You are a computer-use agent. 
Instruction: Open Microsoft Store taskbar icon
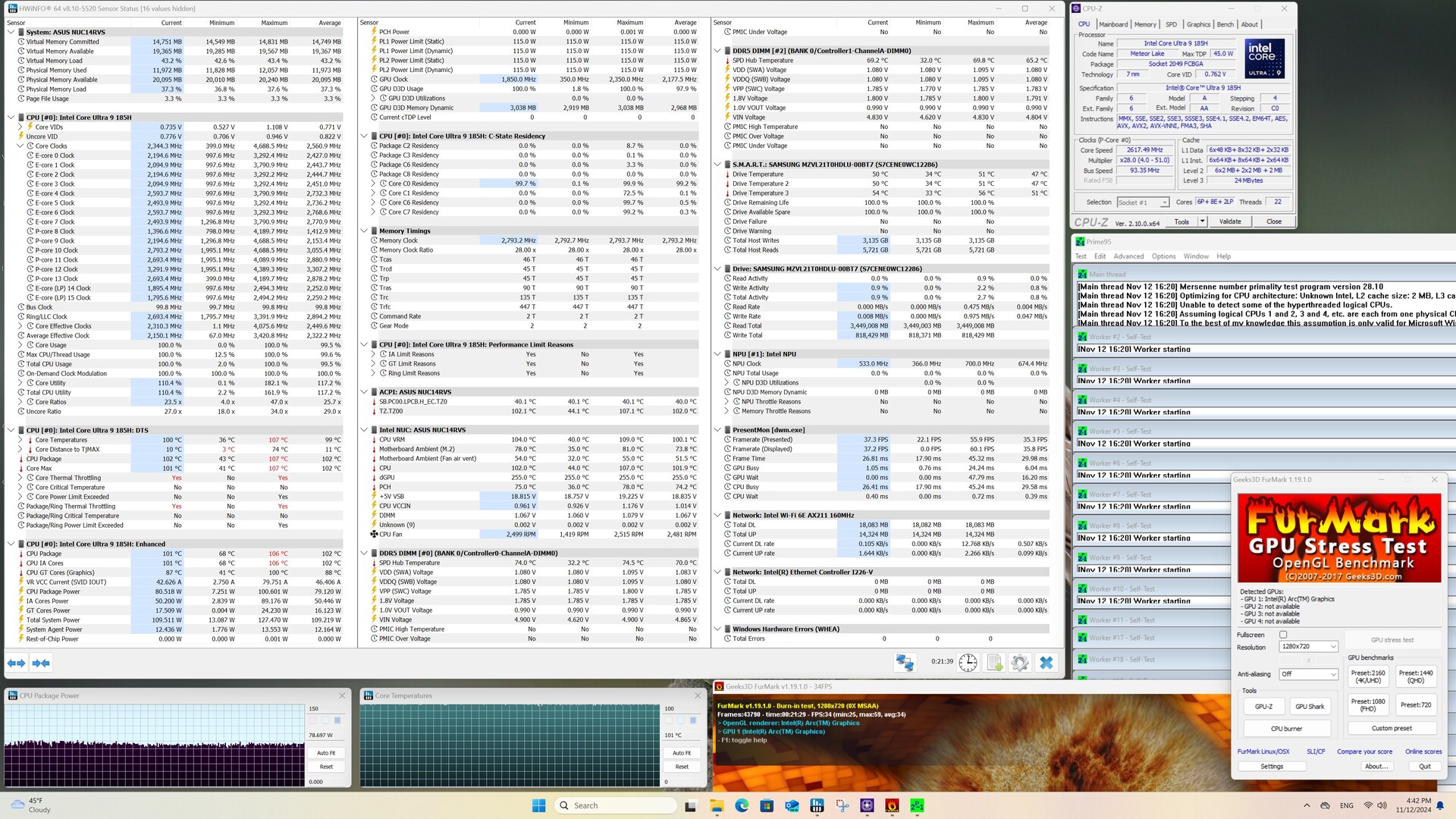pos(767,805)
